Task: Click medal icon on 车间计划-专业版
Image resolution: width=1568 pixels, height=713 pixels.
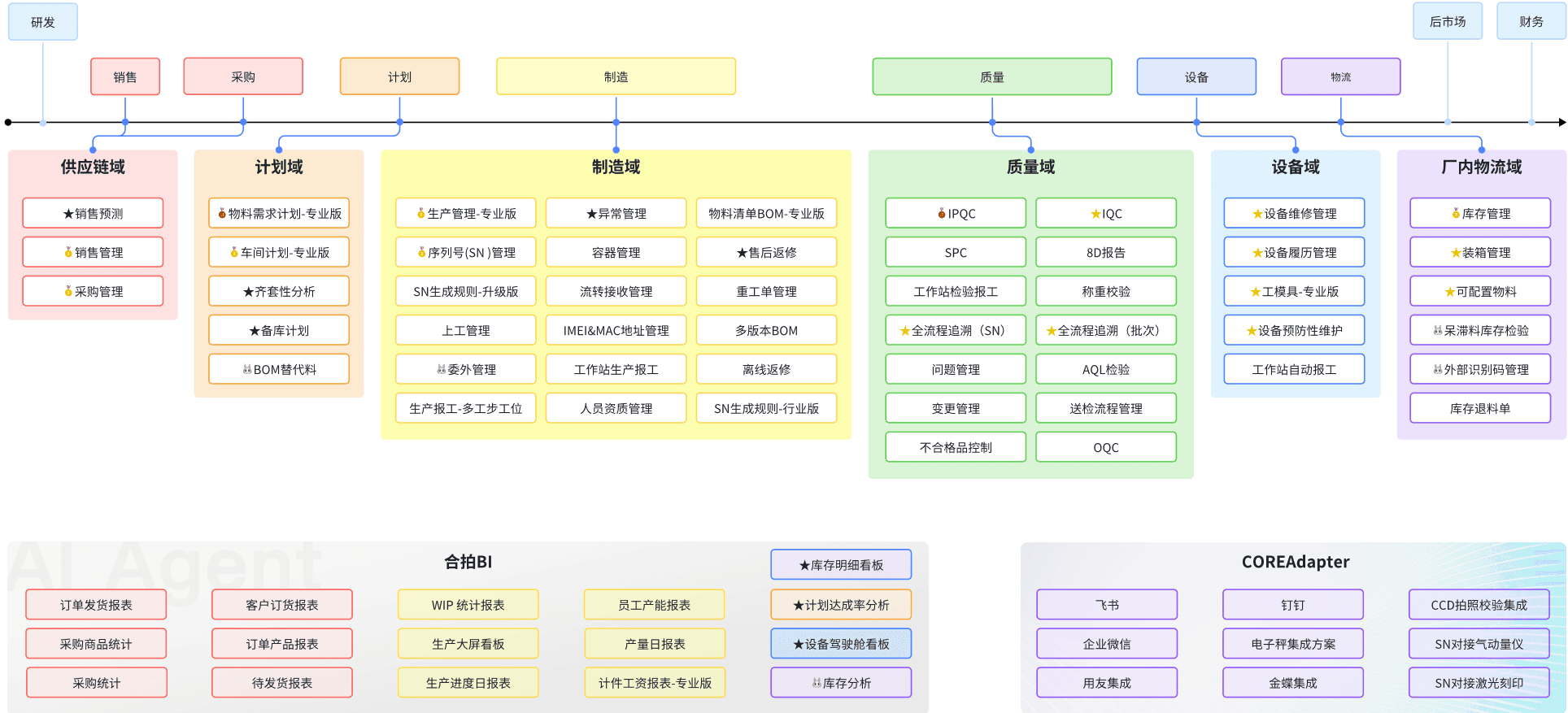Action: pyautogui.click(x=234, y=252)
